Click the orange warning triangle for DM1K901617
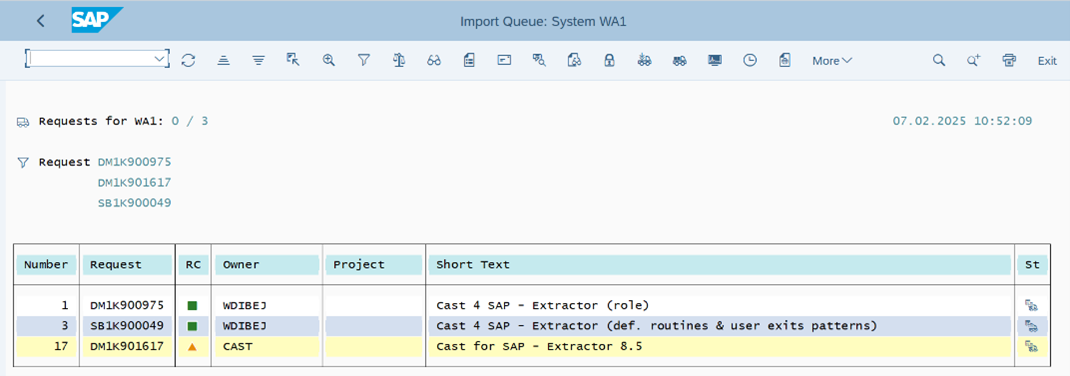This screenshot has height=376, width=1070. [x=192, y=347]
